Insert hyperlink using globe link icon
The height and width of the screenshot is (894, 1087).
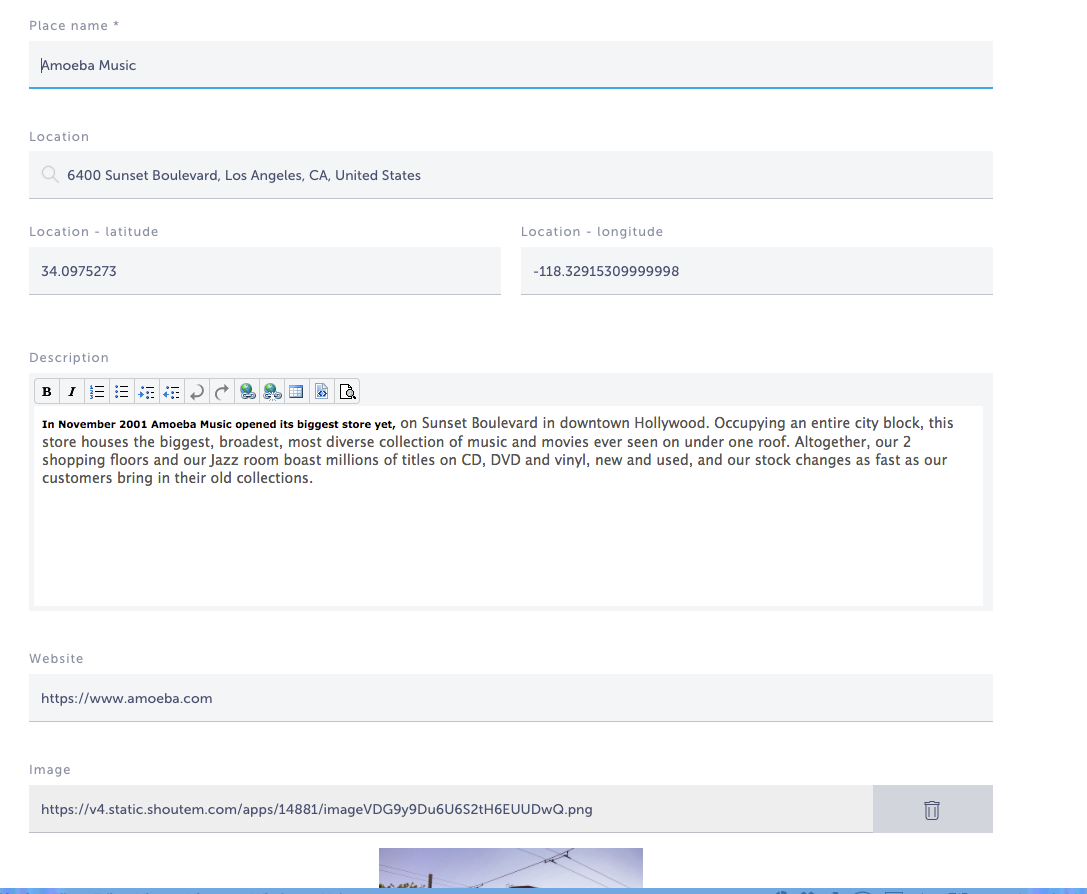click(x=247, y=392)
